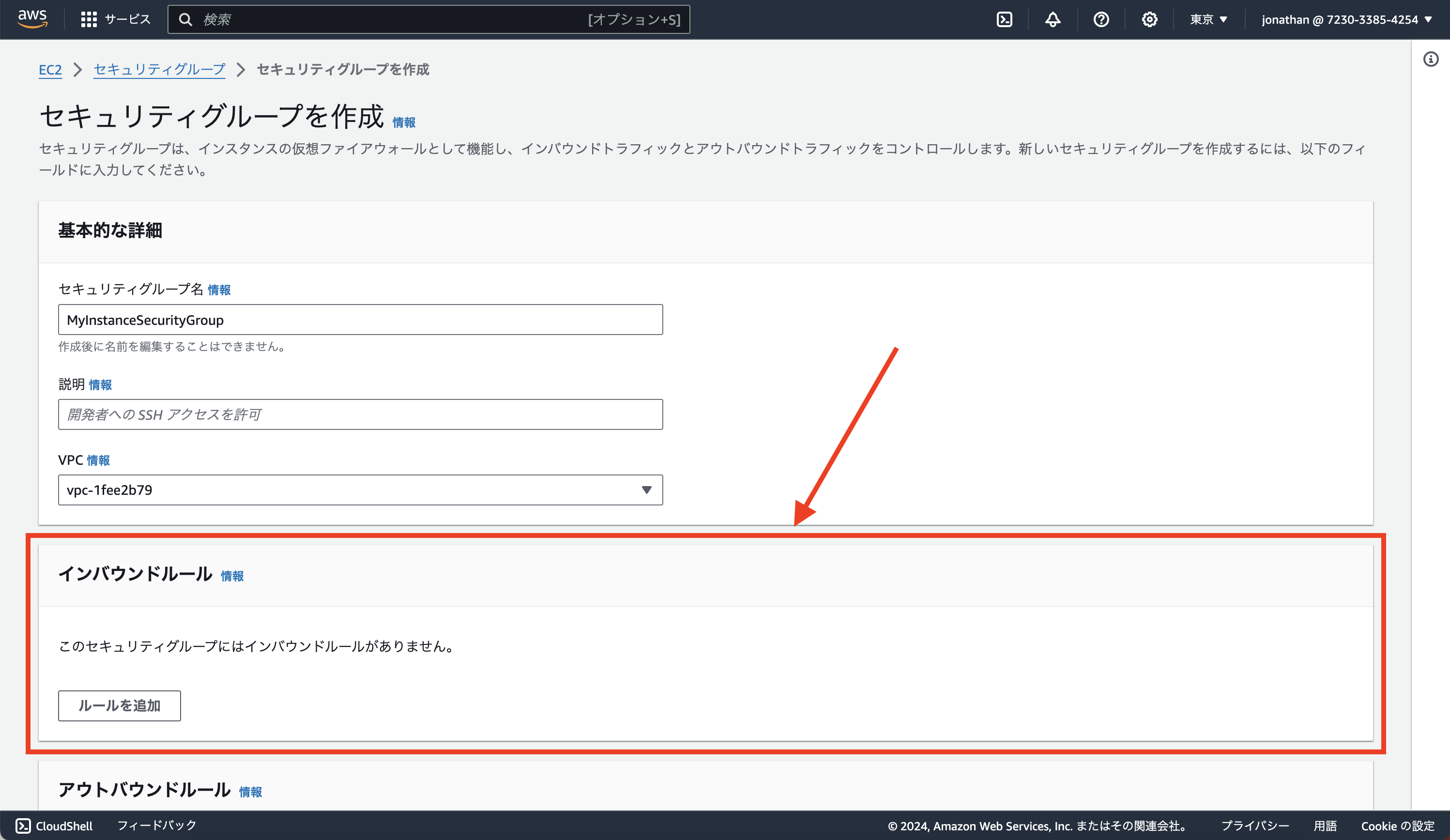Open the services grid icon
The height and width of the screenshot is (840, 1450).
[88, 18]
